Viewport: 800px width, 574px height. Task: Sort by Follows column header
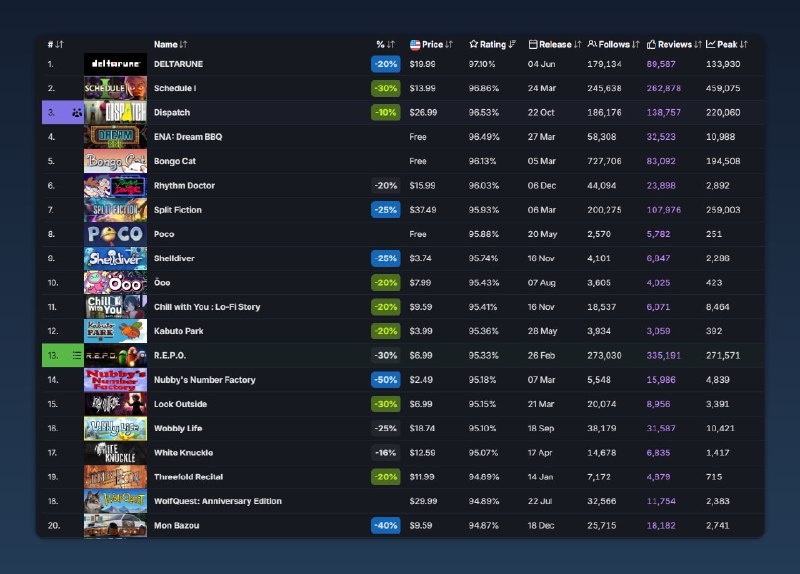point(613,44)
